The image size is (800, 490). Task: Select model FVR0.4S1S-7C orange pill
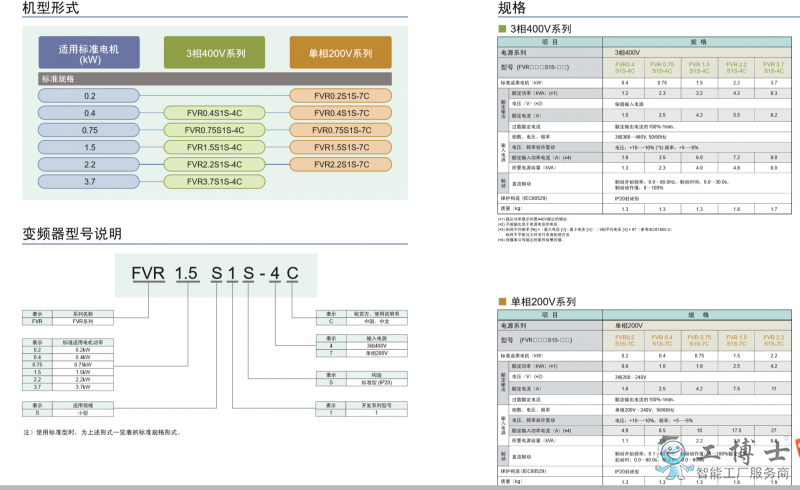click(x=341, y=113)
